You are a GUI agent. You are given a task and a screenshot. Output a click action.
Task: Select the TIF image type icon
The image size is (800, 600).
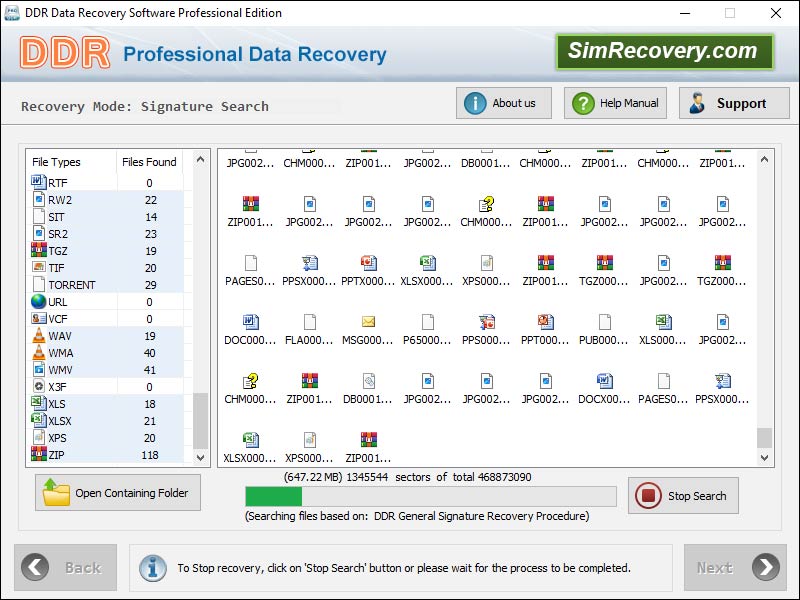[x=39, y=267]
